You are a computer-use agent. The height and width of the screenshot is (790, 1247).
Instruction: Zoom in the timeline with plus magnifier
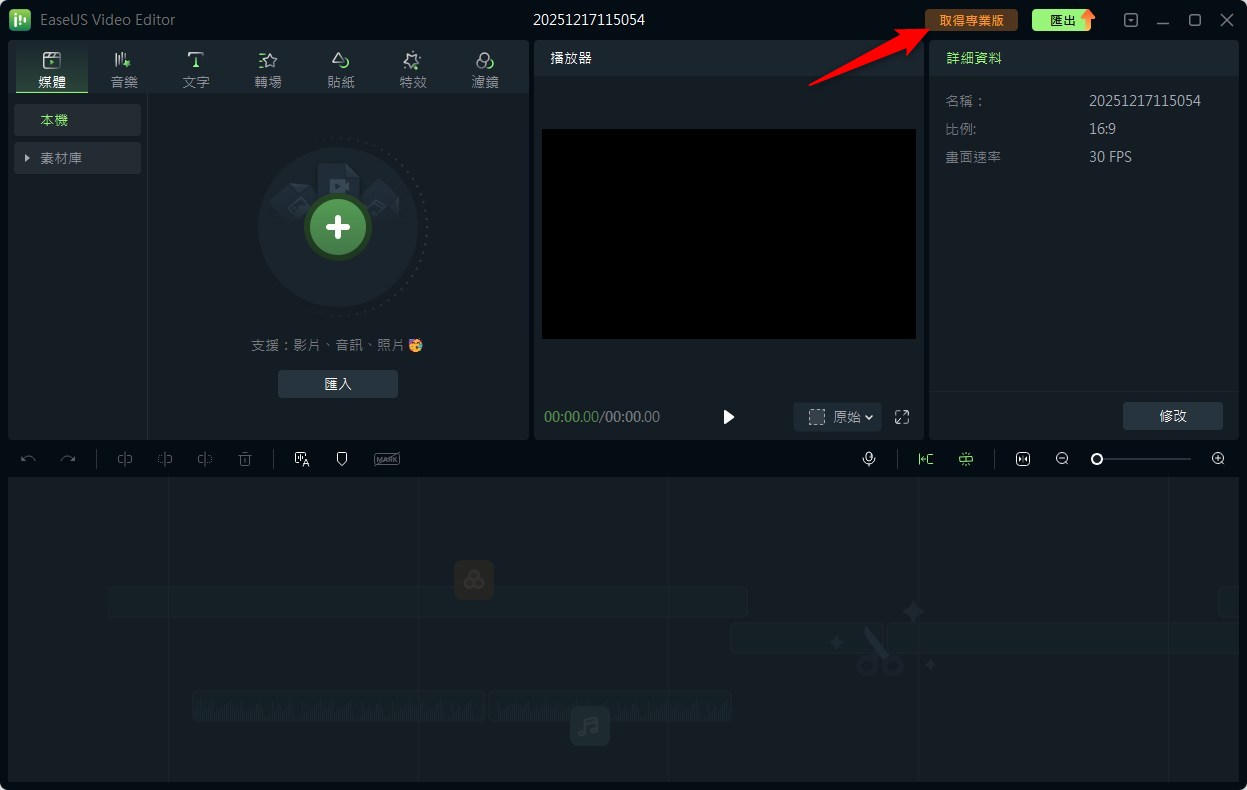[1218, 459]
